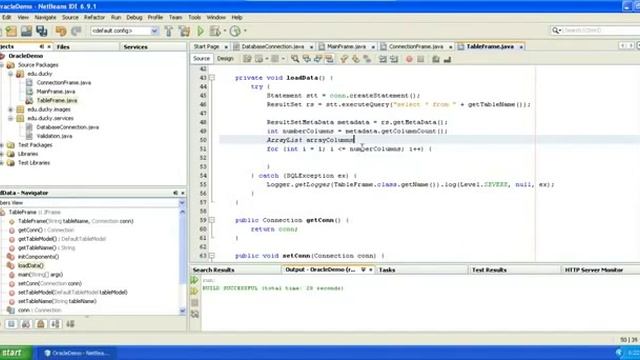The height and width of the screenshot is (360, 640).
Task: Toggle the fourth Navigator filter icon
Action: [56, 324]
